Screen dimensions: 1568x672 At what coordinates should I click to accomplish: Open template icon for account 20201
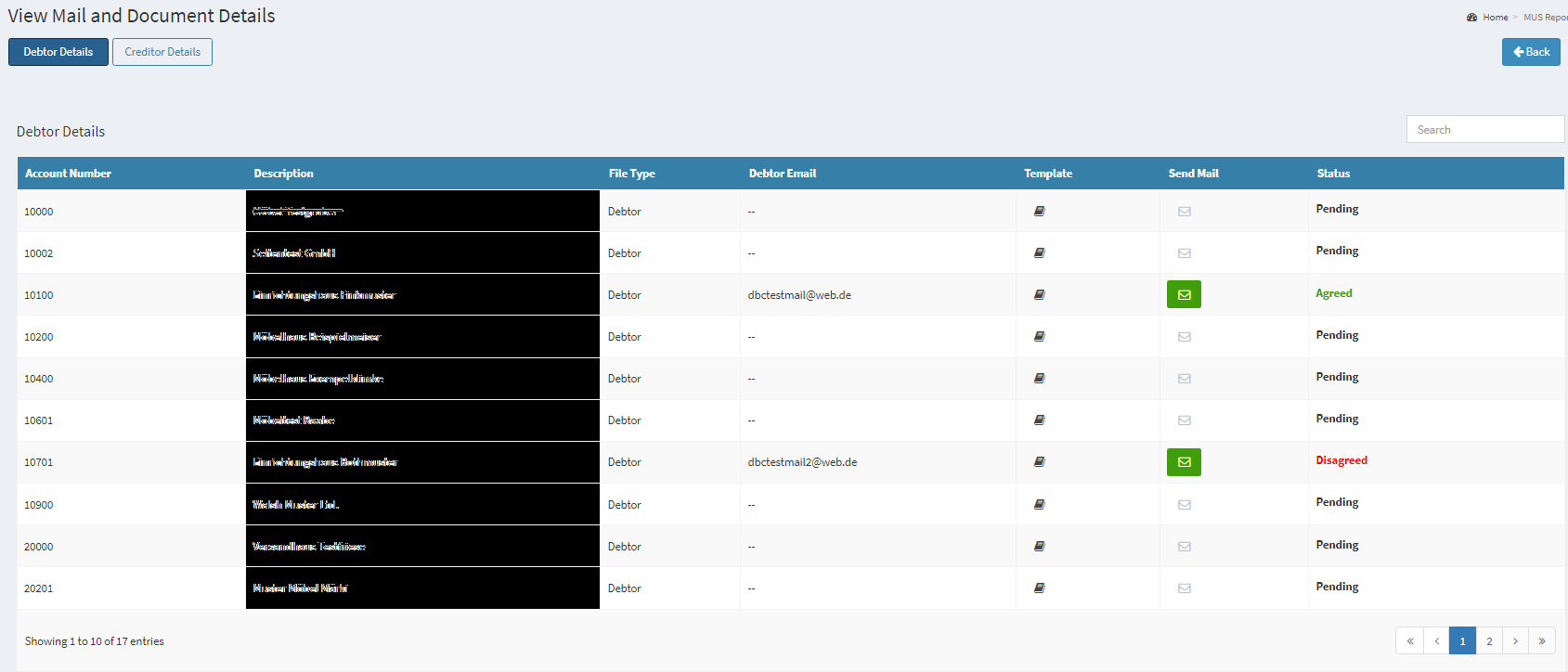click(1039, 588)
